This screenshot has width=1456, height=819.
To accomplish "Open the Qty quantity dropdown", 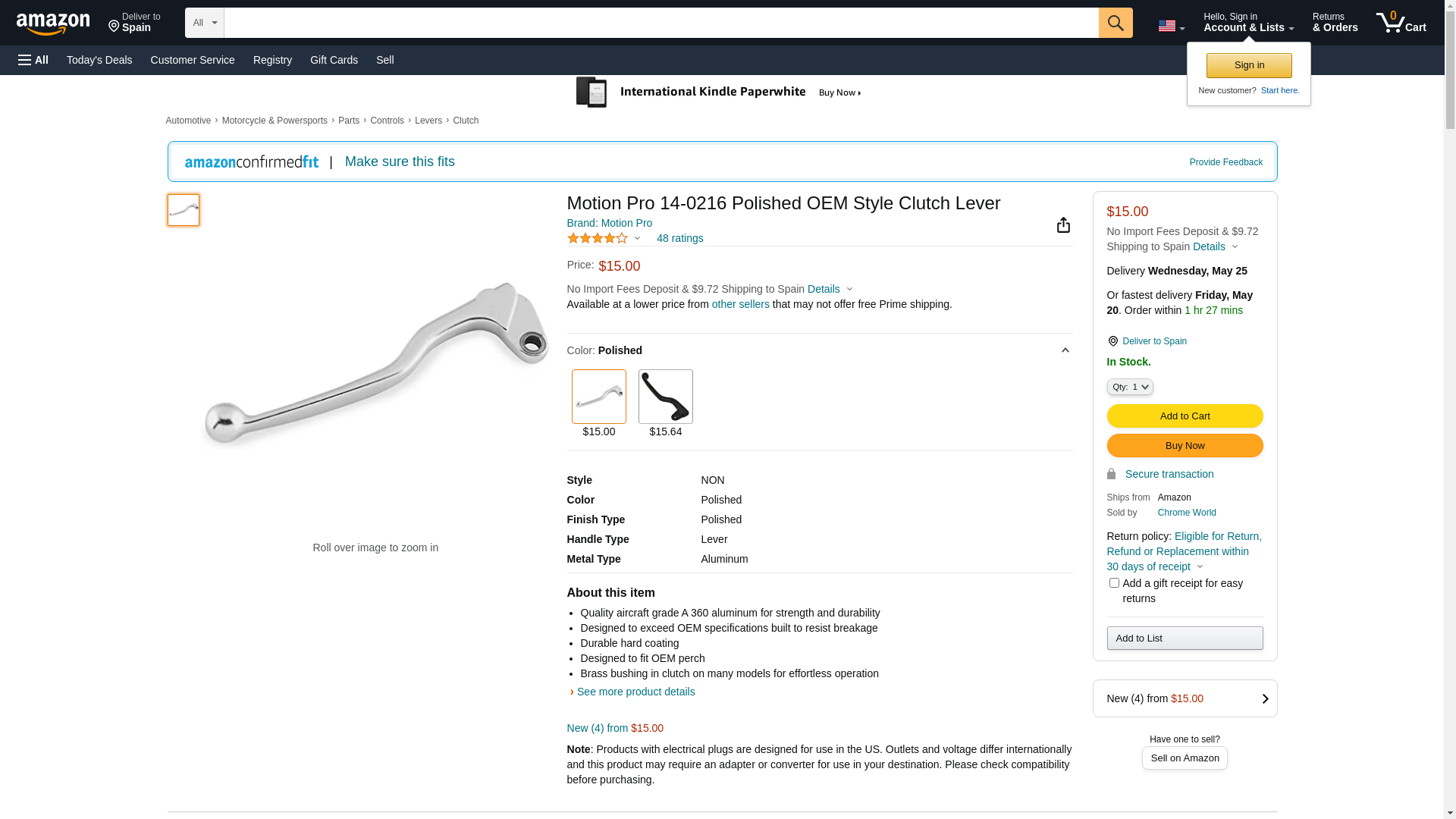I will tap(1130, 387).
